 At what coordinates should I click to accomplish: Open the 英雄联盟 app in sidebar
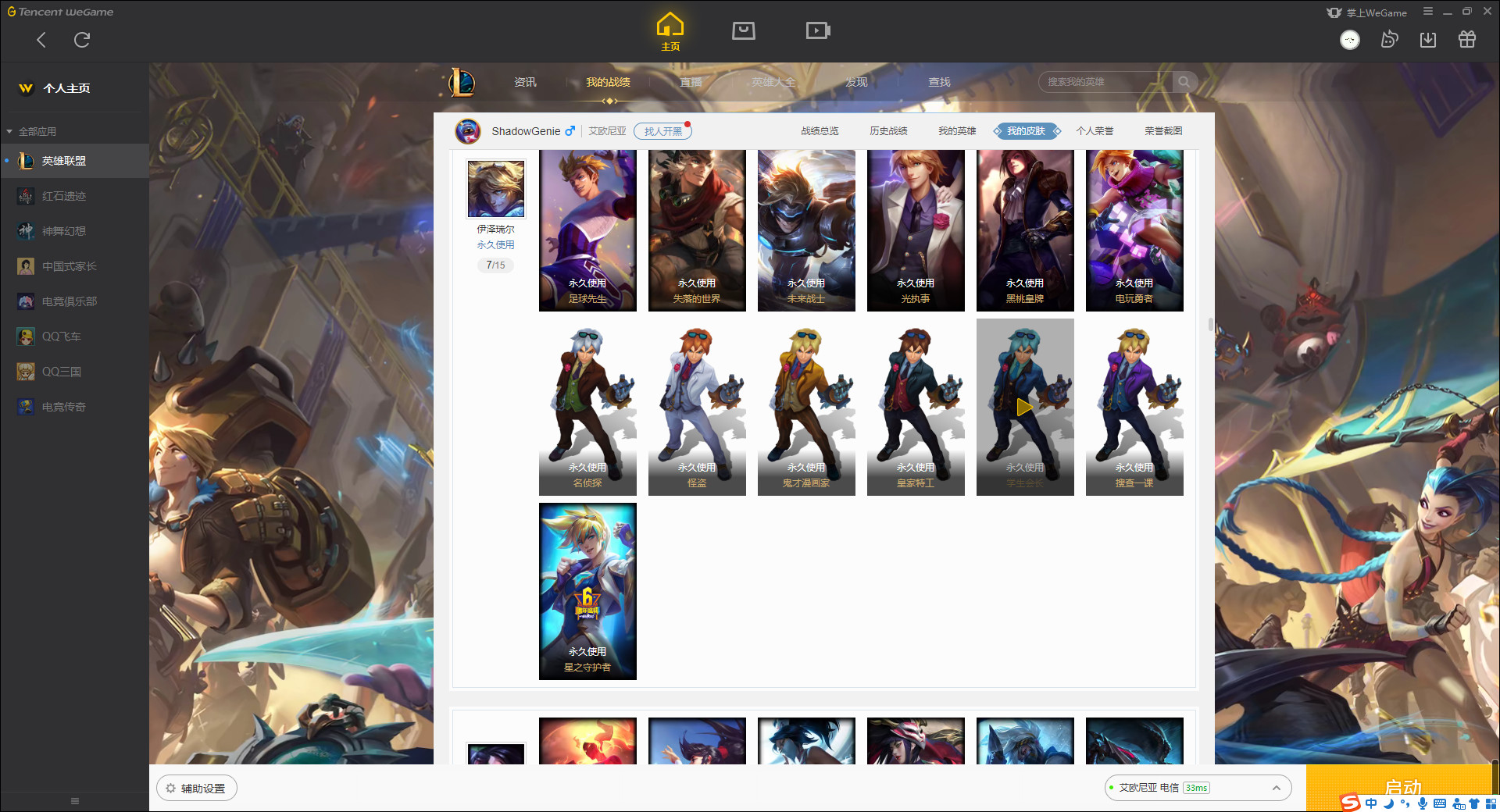[x=74, y=161]
